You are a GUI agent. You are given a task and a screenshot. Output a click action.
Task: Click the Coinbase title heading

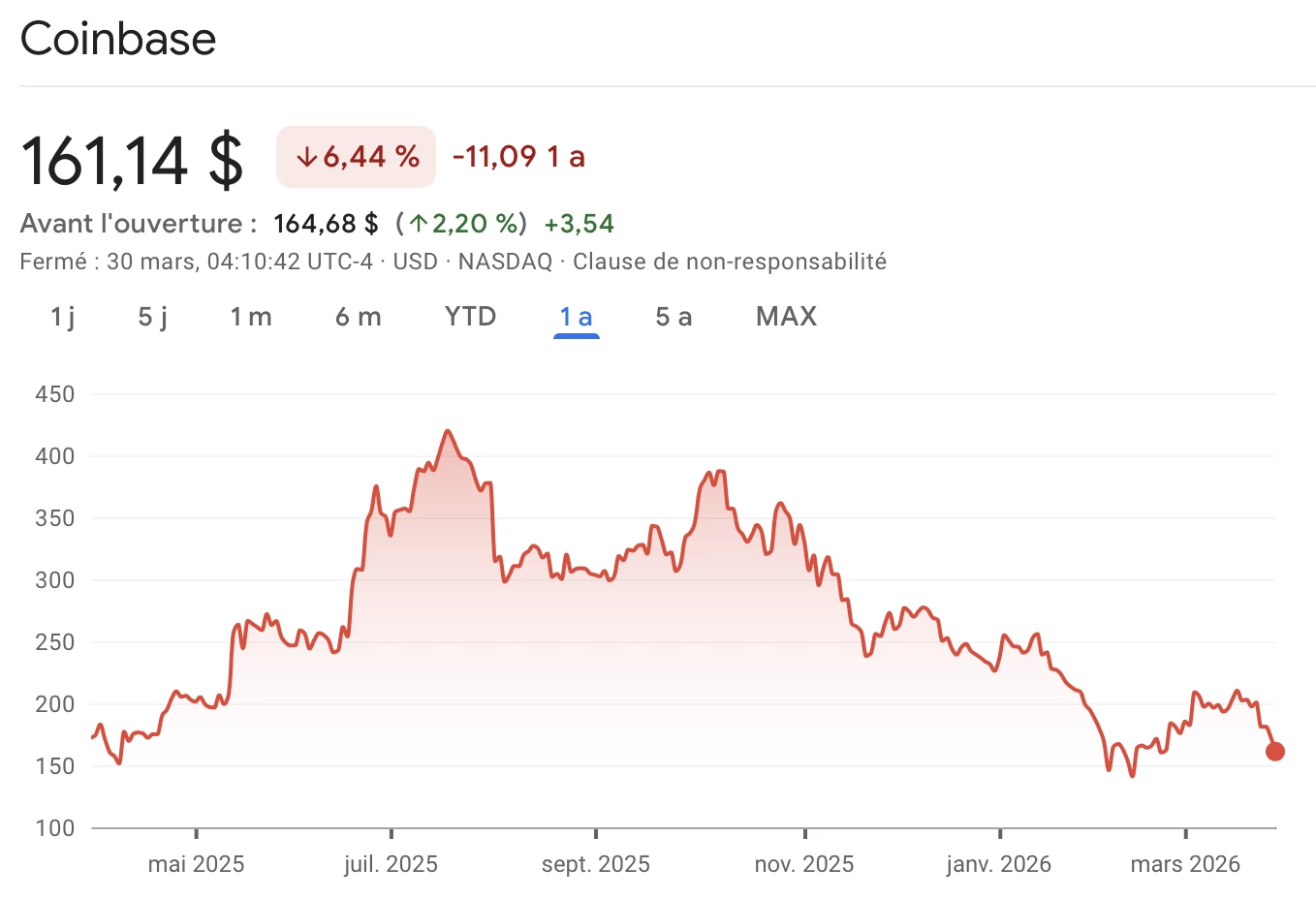click(x=117, y=39)
